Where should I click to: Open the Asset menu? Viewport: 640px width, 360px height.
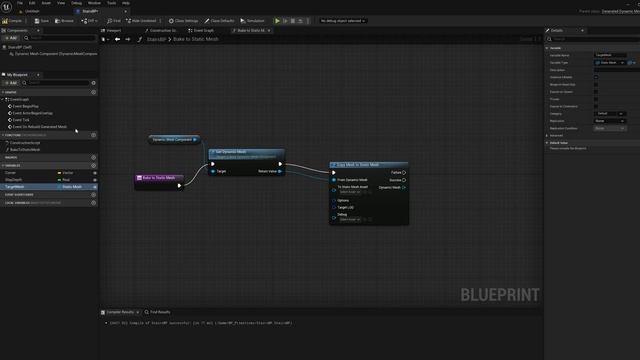coord(46,3)
